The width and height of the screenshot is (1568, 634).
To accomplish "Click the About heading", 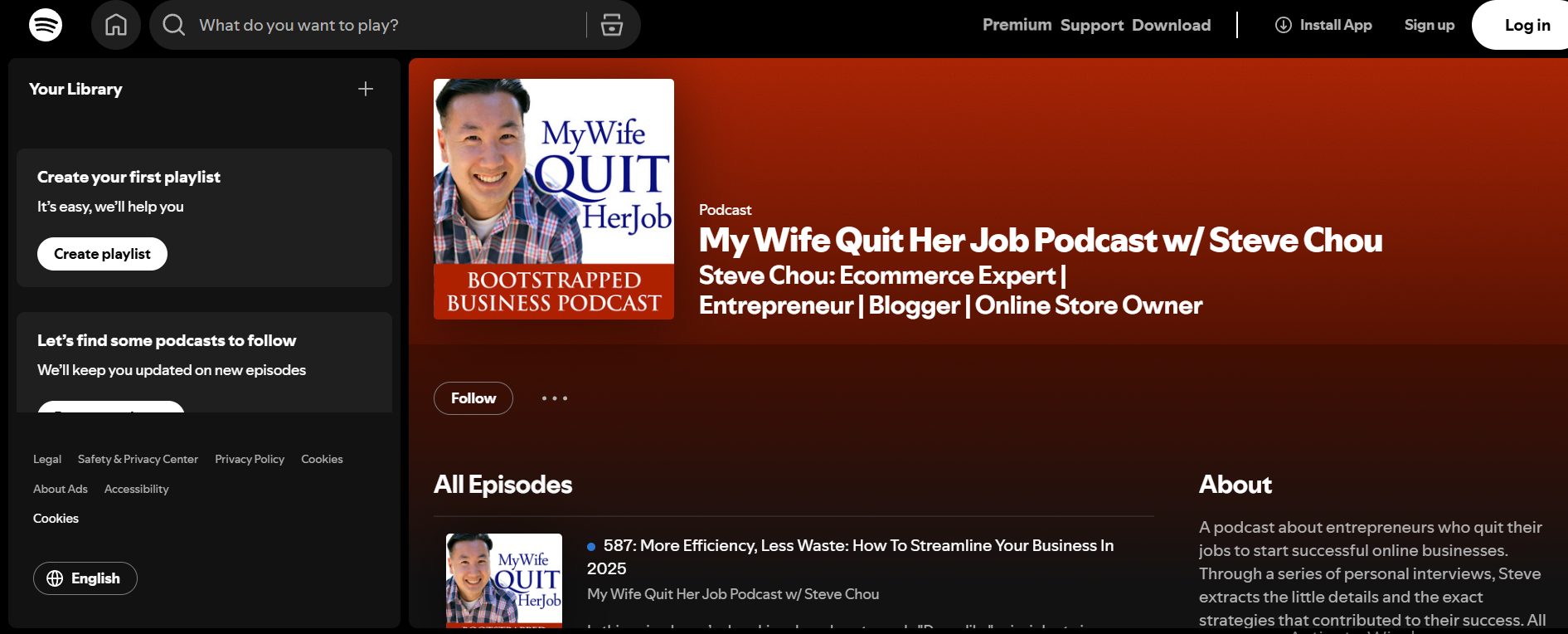I will click(1235, 485).
